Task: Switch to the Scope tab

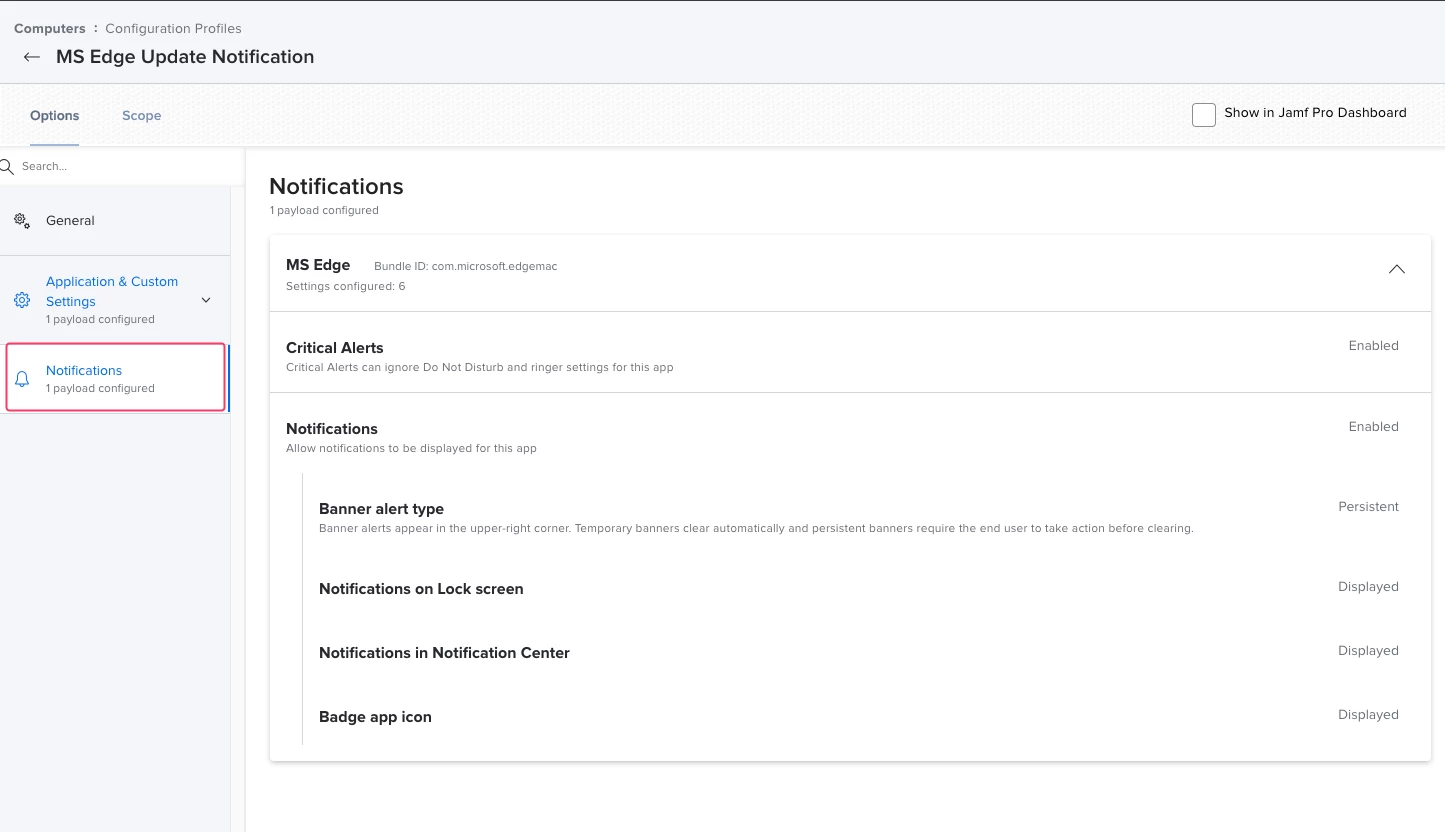Action: point(141,116)
